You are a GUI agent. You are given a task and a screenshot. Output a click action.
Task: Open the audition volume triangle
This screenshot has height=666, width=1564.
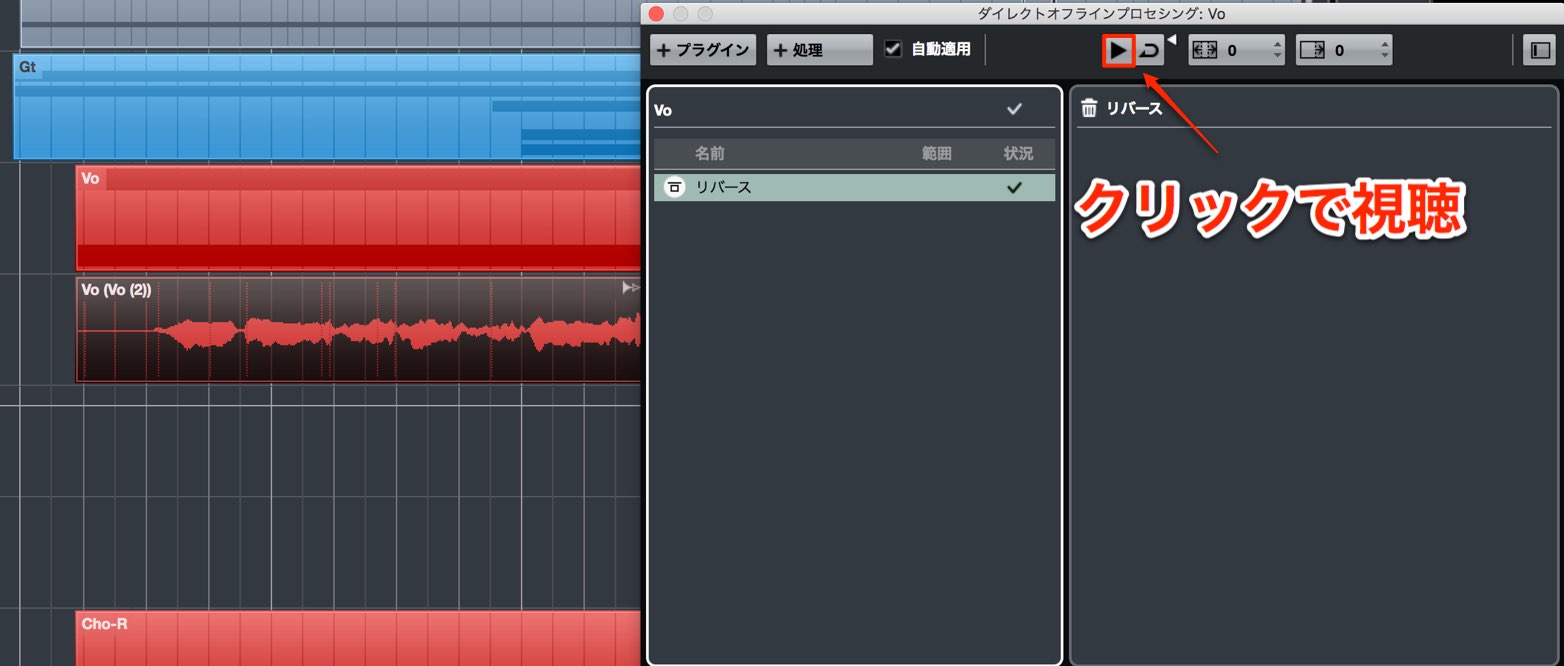tap(1172, 40)
